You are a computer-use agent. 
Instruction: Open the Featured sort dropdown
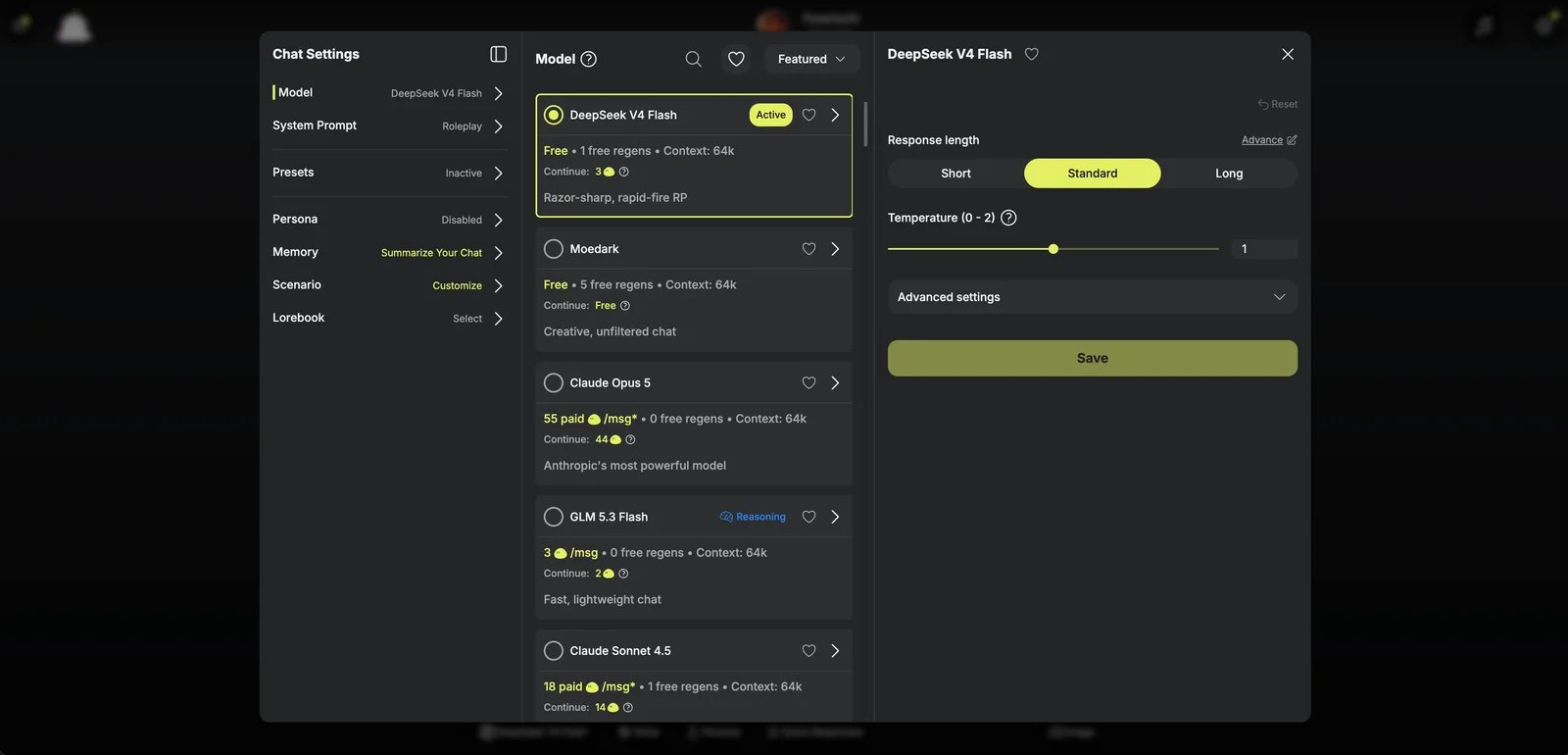pyautogui.click(x=811, y=59)
